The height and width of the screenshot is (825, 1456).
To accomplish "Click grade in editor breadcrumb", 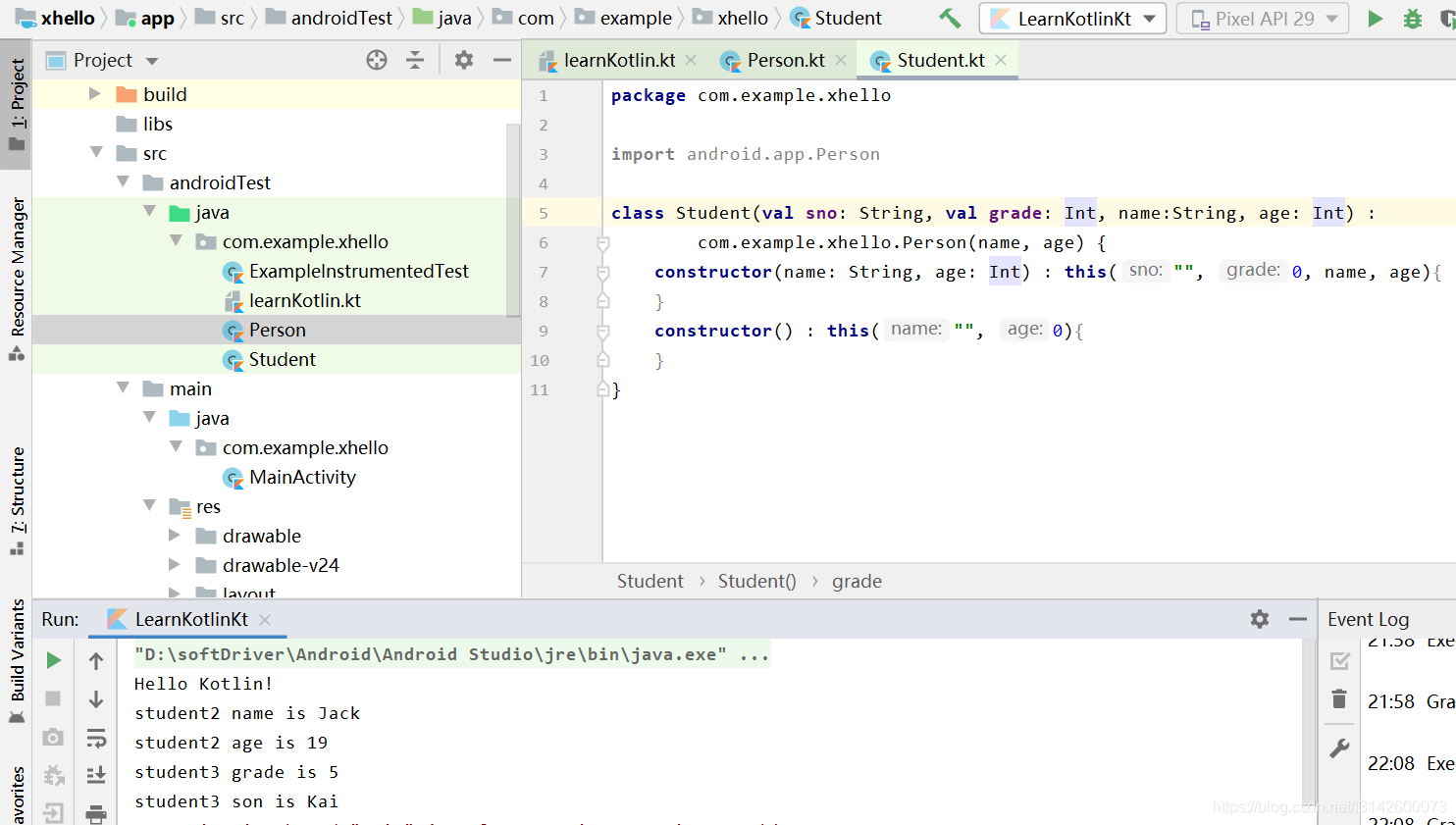I will point(857,581).
